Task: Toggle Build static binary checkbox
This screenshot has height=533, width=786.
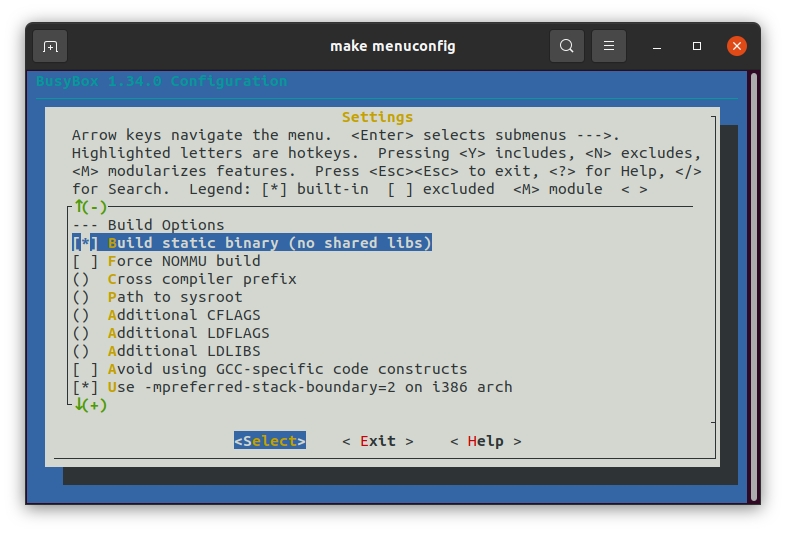Action: tap(85, 243)
